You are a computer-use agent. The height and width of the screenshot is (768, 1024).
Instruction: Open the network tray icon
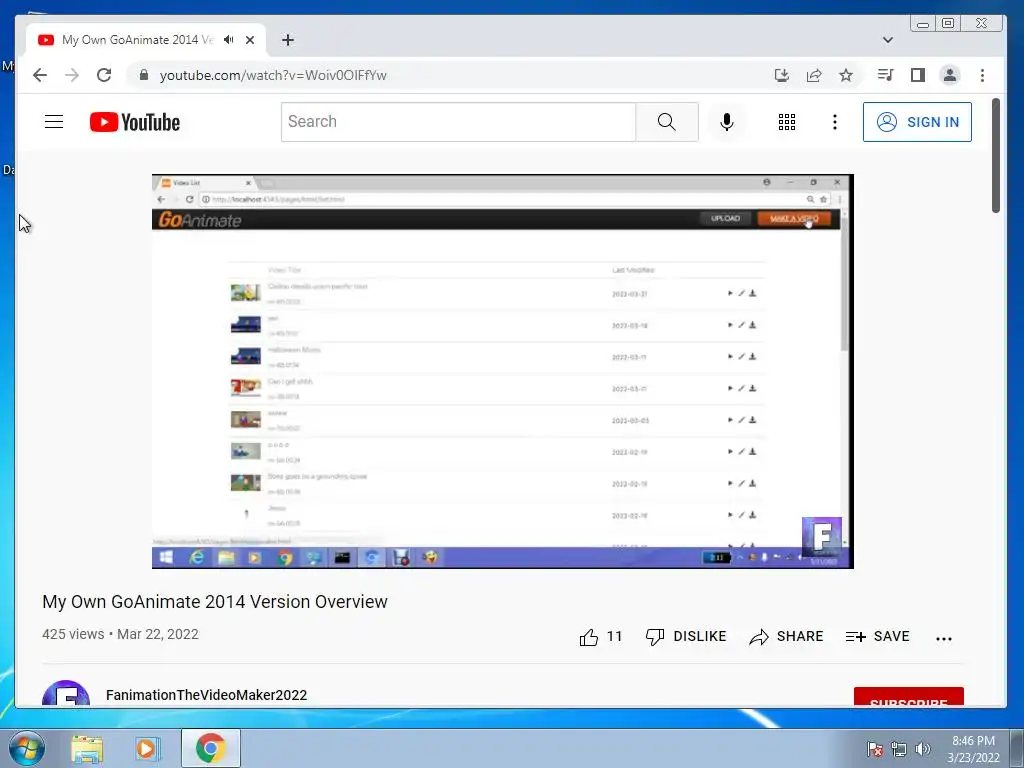899,749
